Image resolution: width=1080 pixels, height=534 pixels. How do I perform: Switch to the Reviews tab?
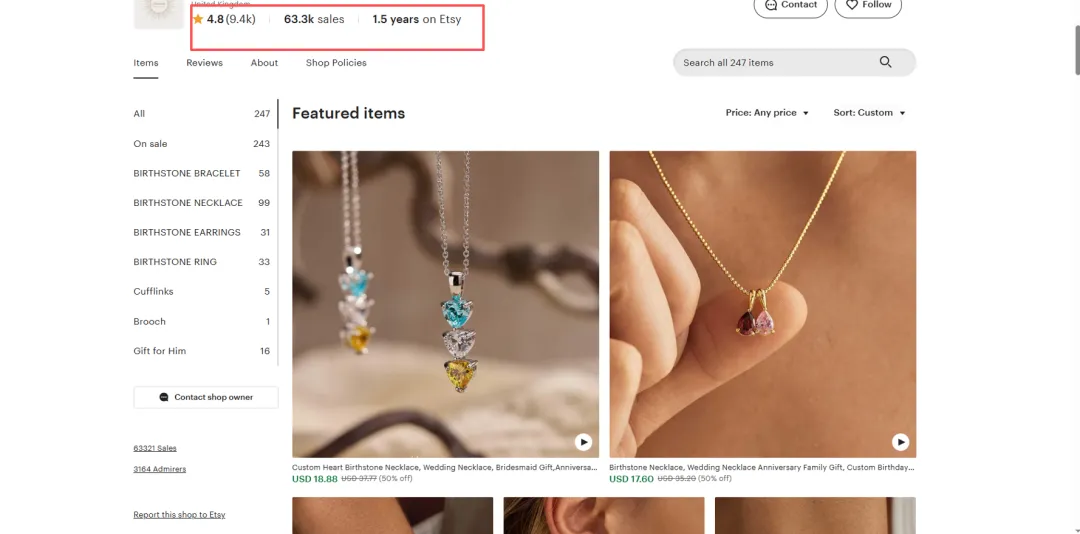pos(204,63)
